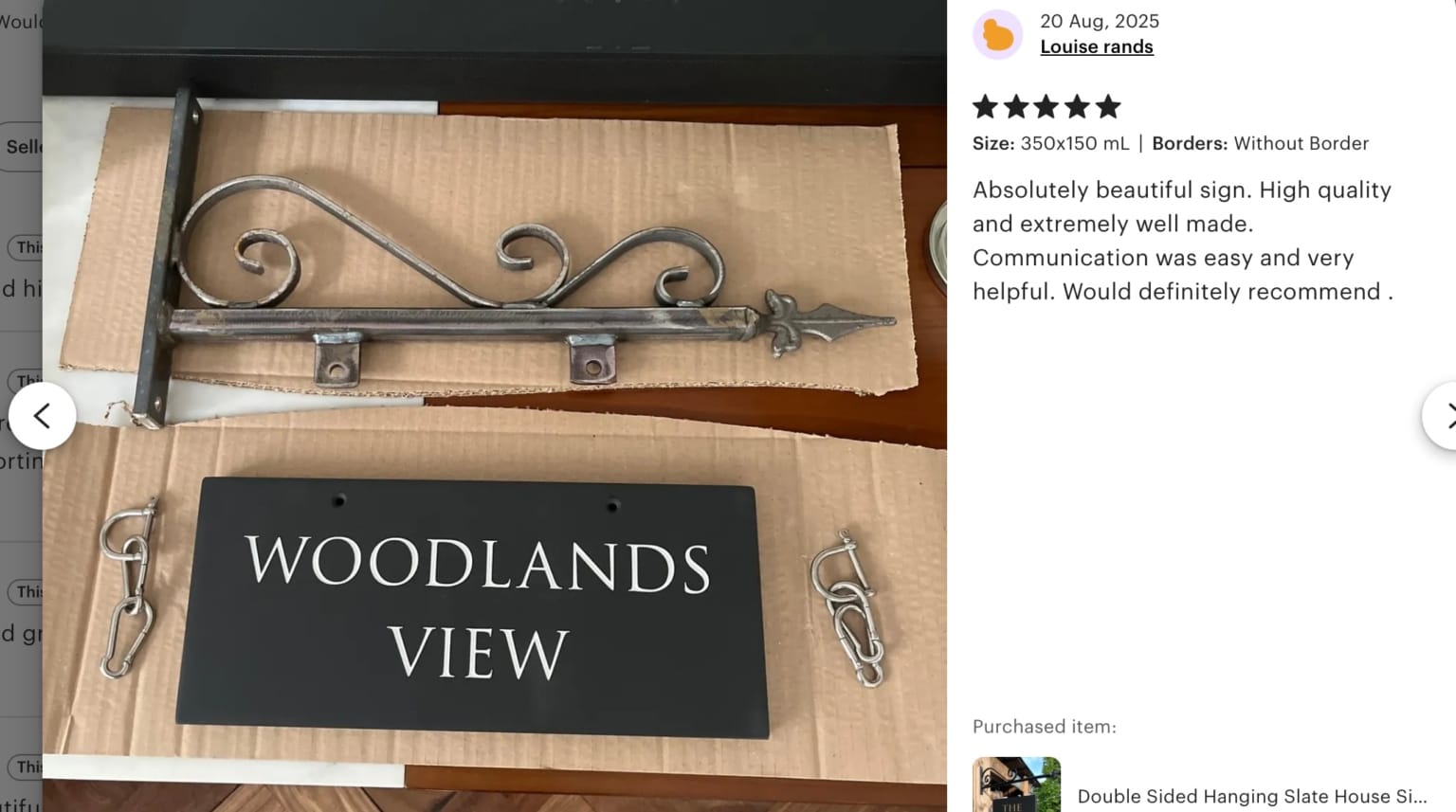Viewport: 1456px width, 812px height.
Task: Click the Size 350x150 mL detail
Action: (1050, 144)
